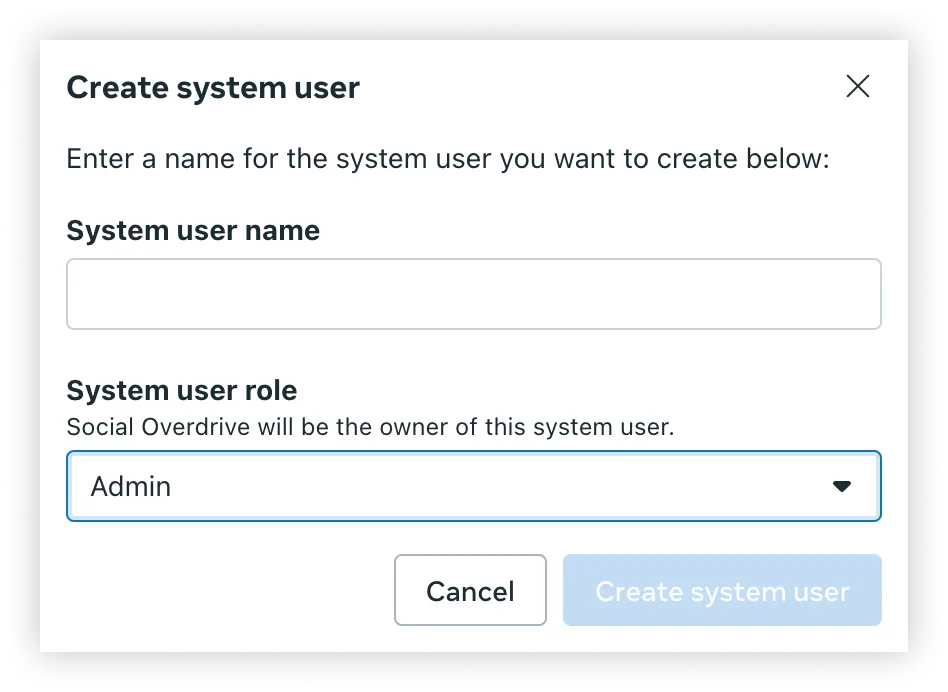This screenshot has height=692, width=948.
Task: Click inside the highlighted role selector box
Action: (473, 485)
